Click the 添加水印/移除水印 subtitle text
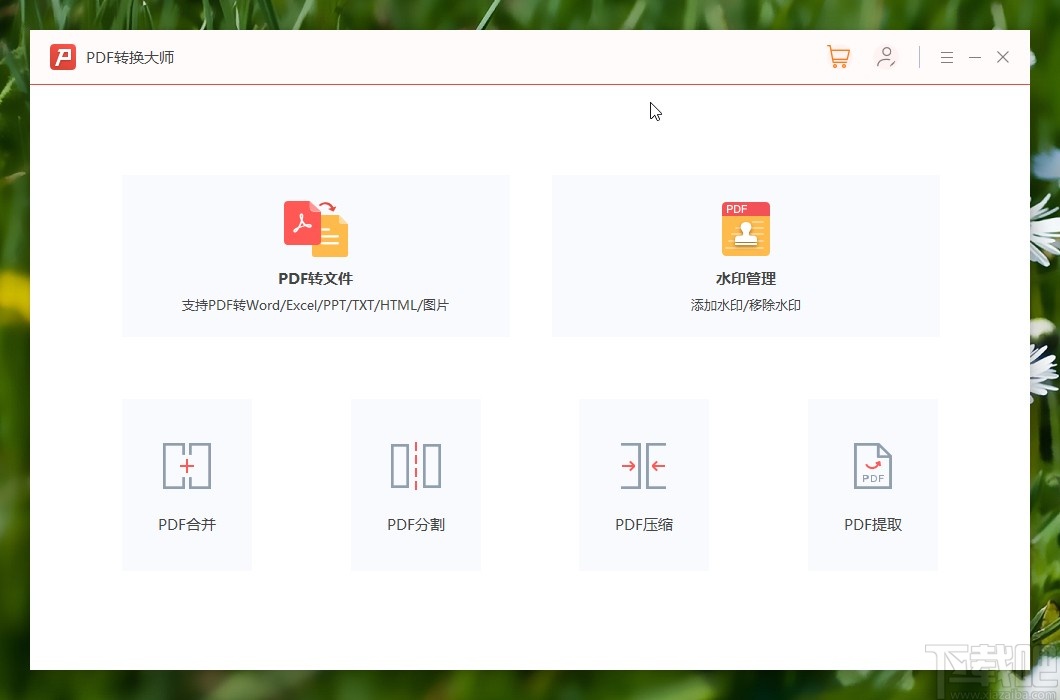This screenshot has width=1060, height=700. pyautogui.click(x=745, y=305)
